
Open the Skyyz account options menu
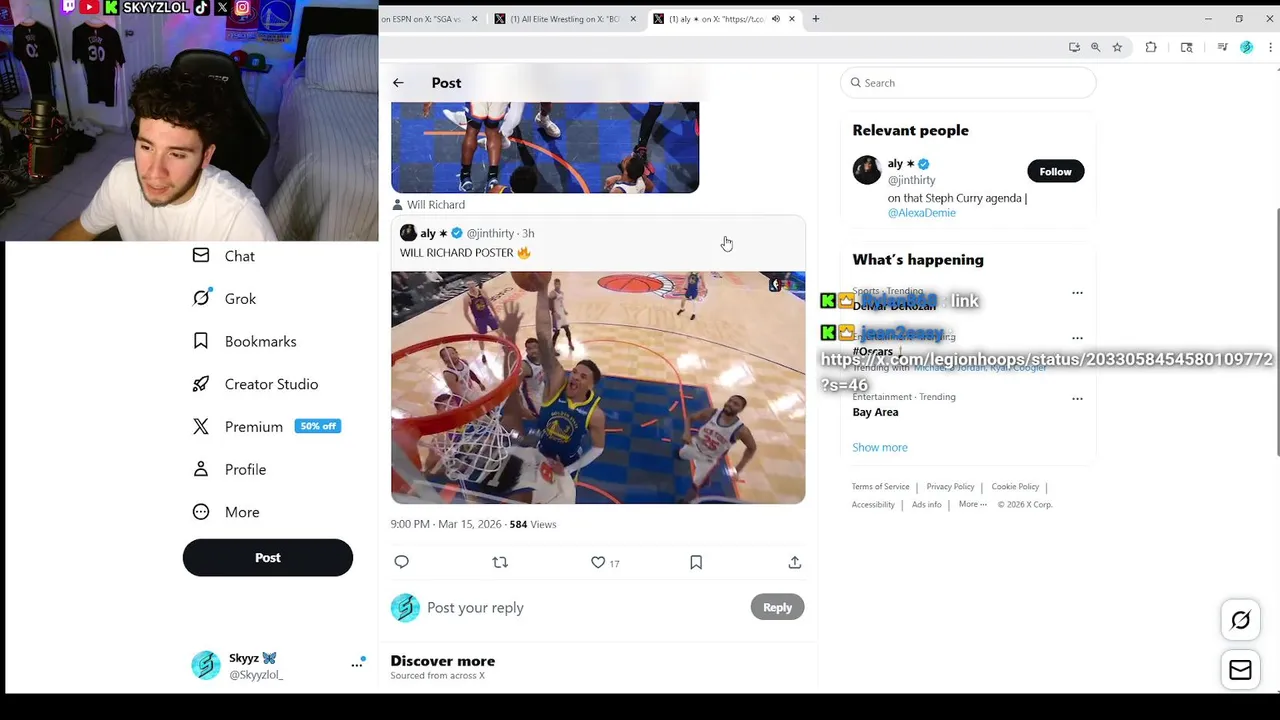point(357,664)
